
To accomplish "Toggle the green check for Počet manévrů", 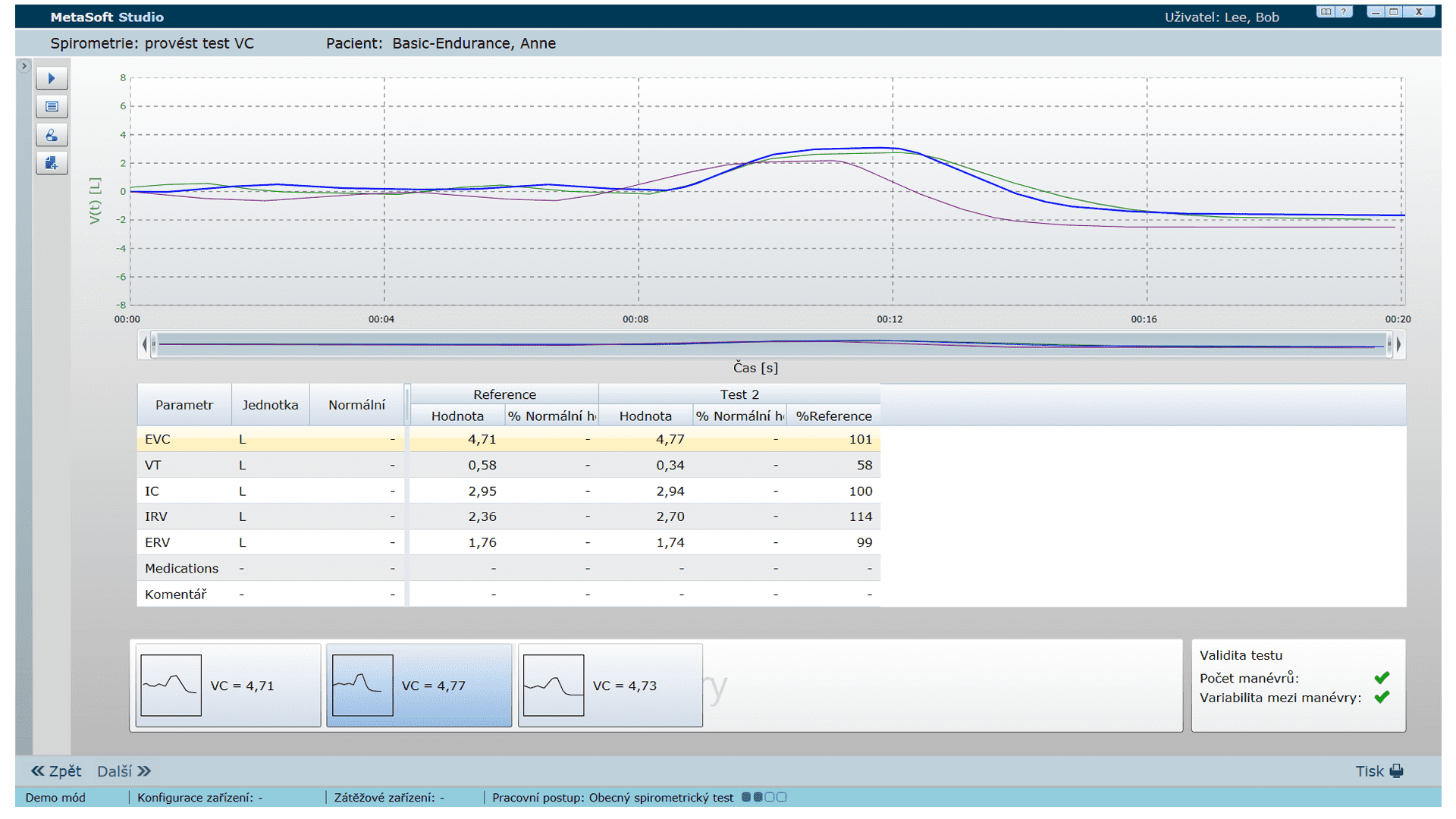I will 1383,677.
